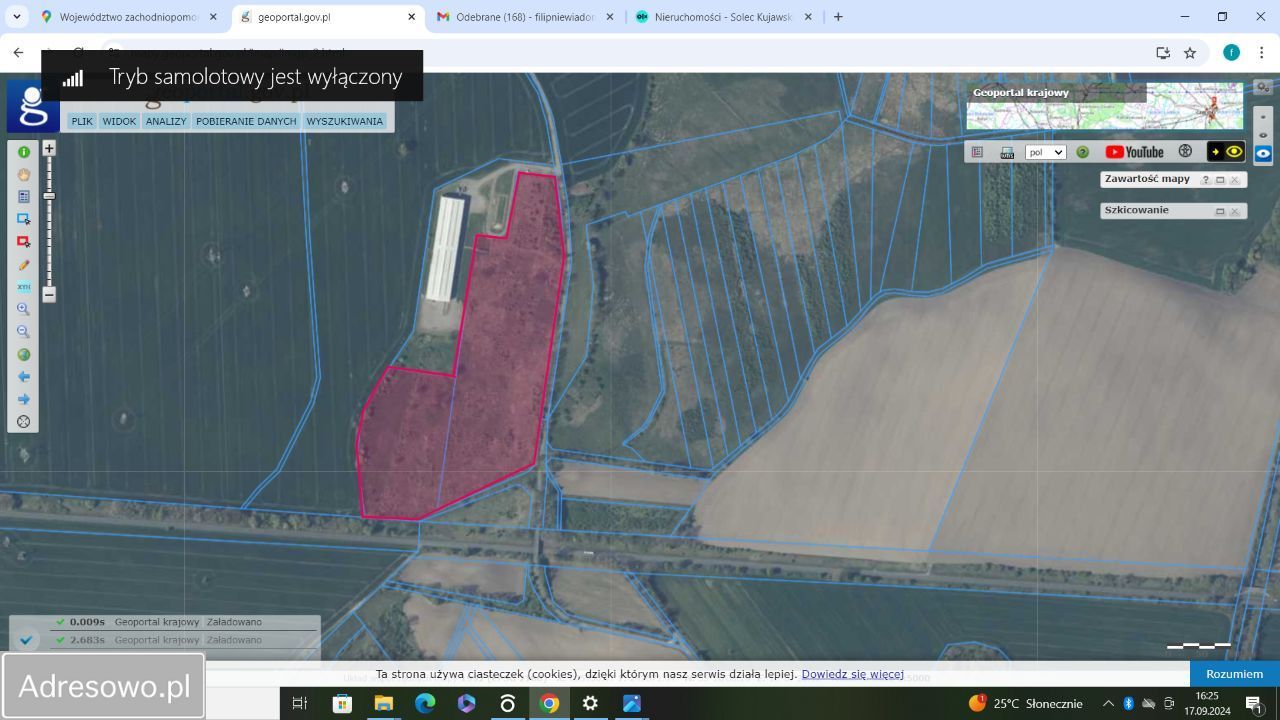Activate the magnifier zoom-in tool
Image resolution: width=1280 pixels, height=720 pixels.
coord(23,309)
